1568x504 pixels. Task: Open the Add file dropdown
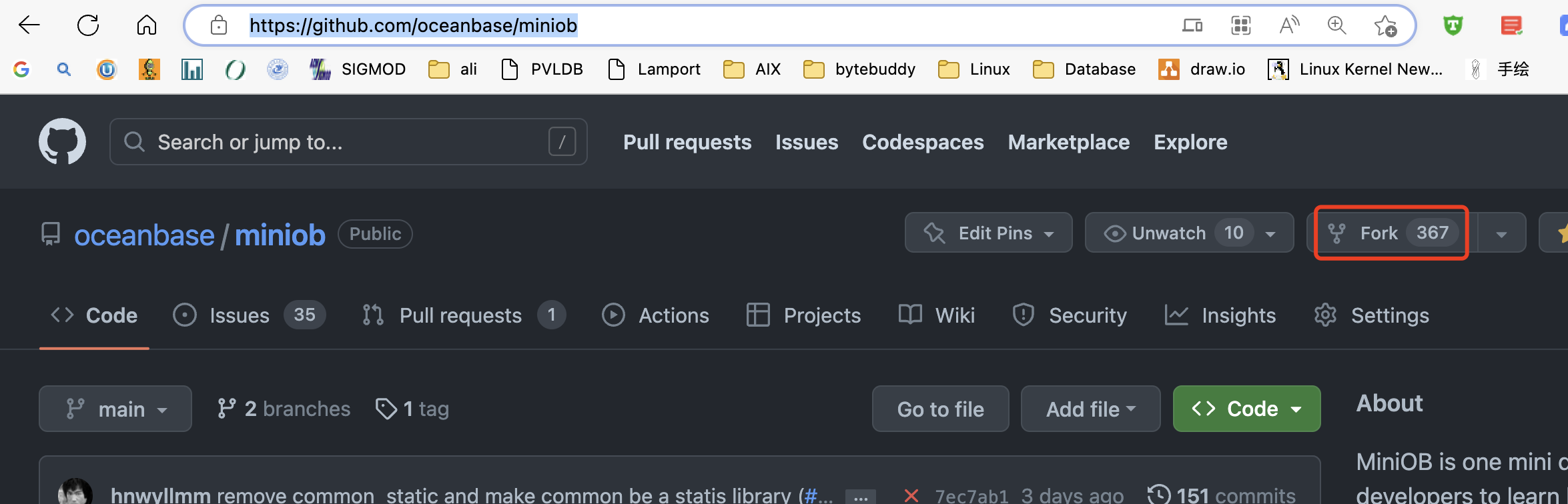pos(1091,409)
